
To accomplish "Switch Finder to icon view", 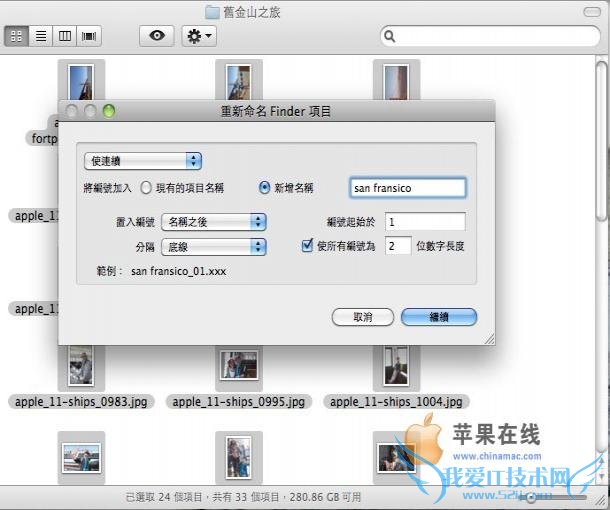I will (x=16, y=36).
